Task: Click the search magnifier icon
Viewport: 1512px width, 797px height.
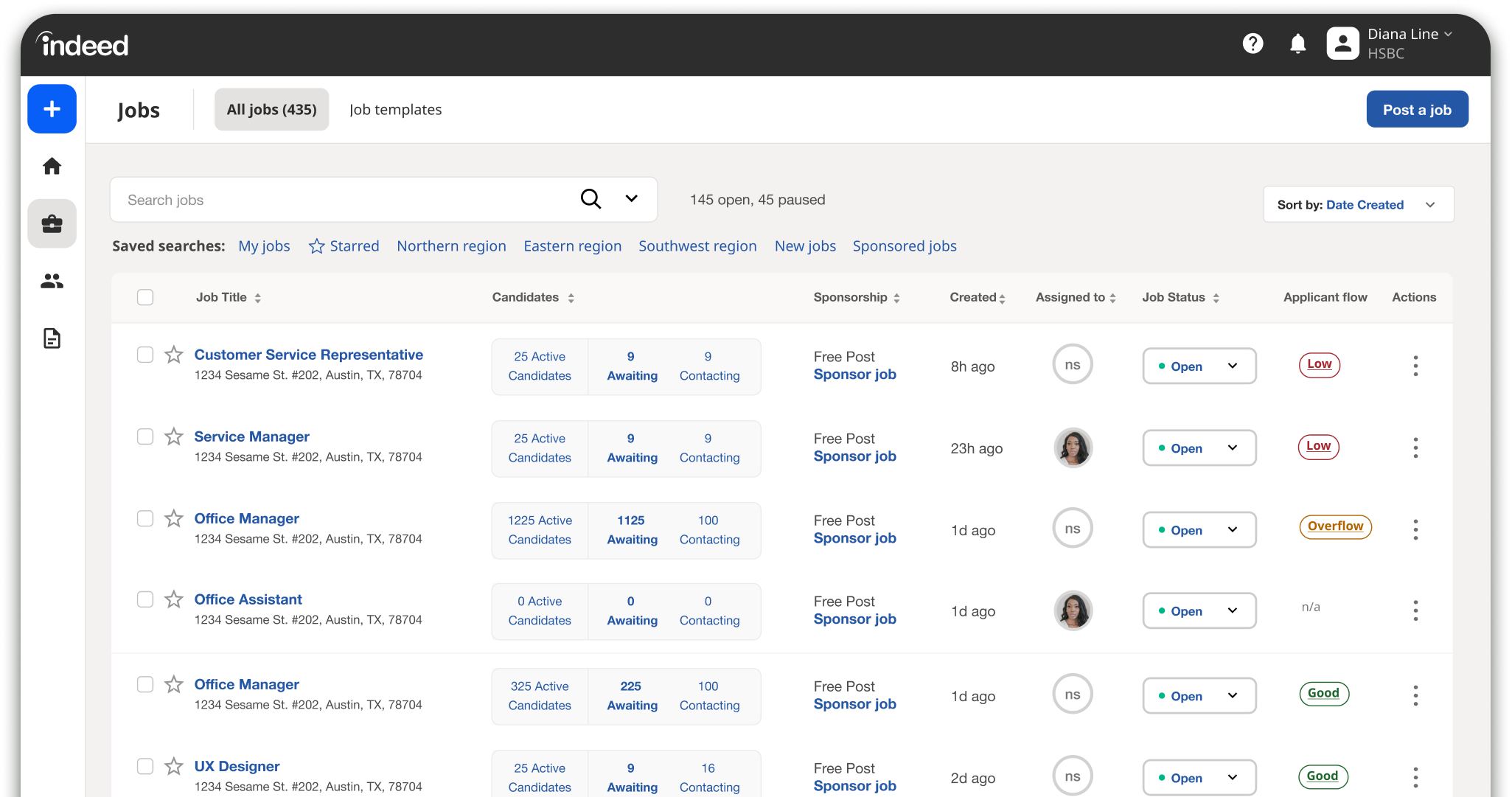Action: click(x=590, y=199)
